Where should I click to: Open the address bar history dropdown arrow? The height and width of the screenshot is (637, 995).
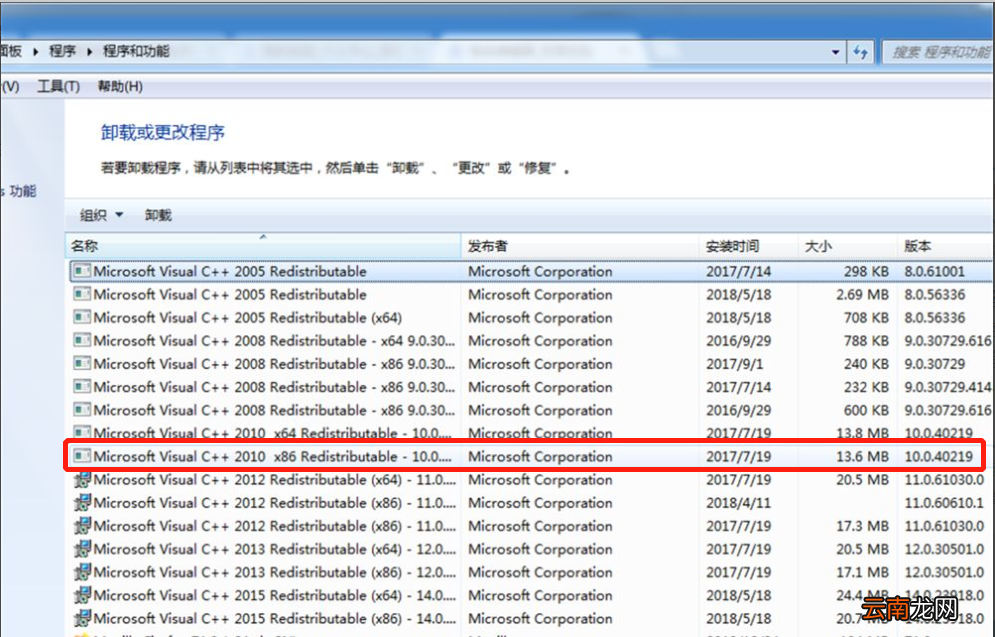pyautogui.click(x=835, y=52)
